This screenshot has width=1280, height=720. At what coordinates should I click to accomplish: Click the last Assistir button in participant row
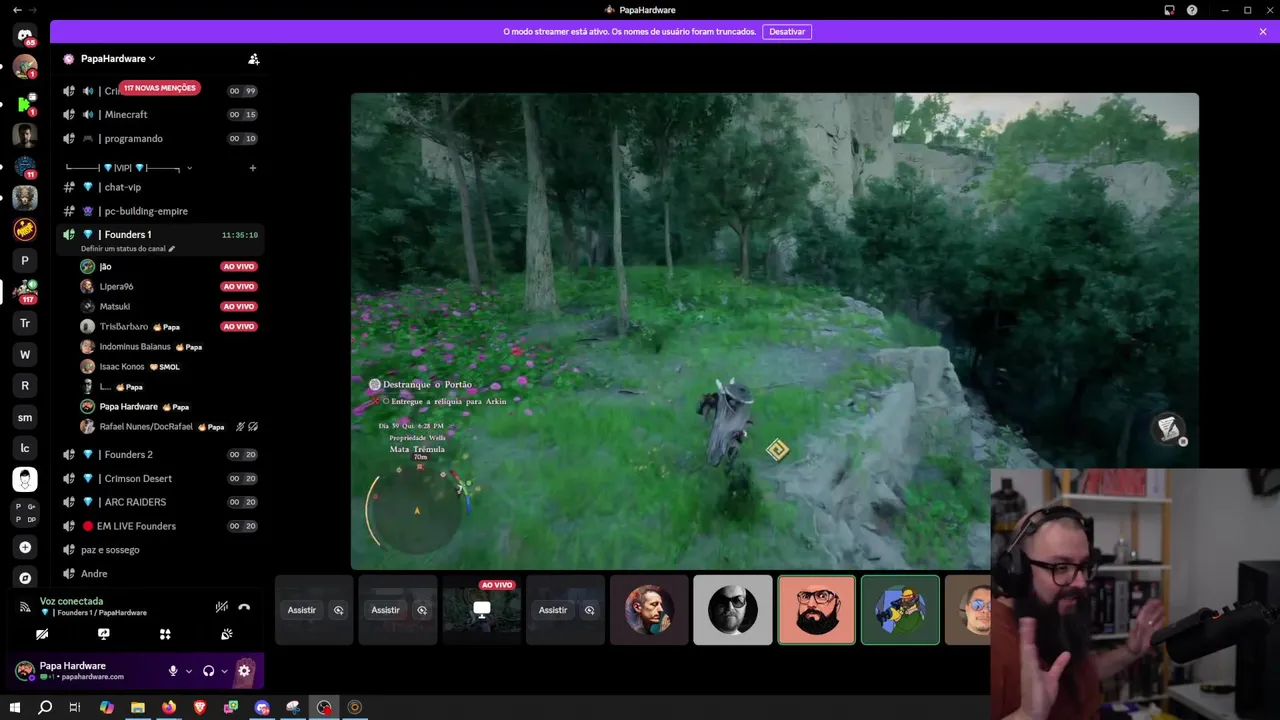[553, 610]
